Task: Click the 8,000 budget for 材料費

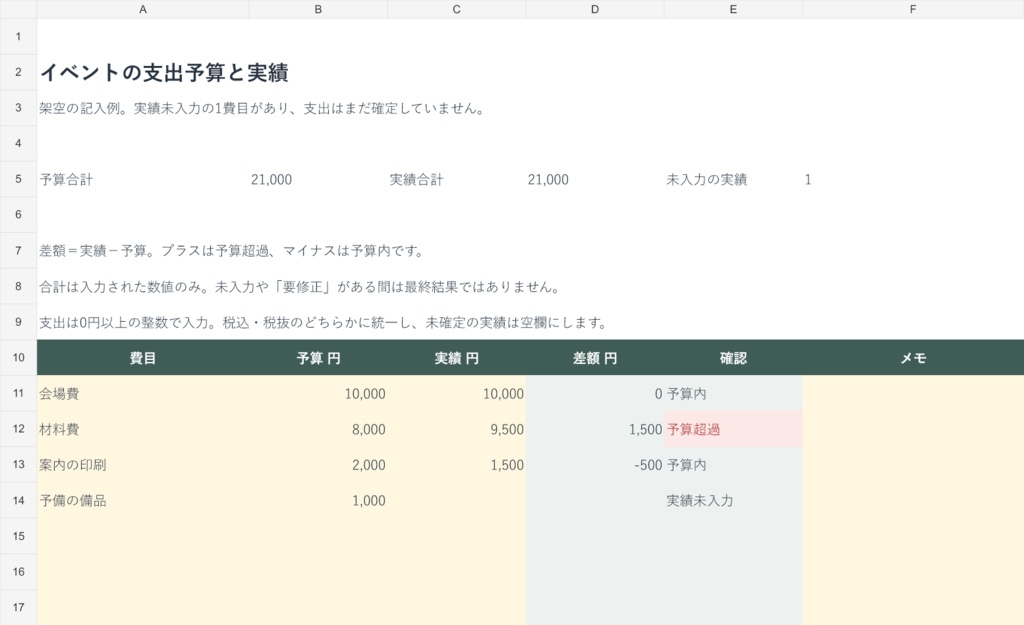Action: 318,429
